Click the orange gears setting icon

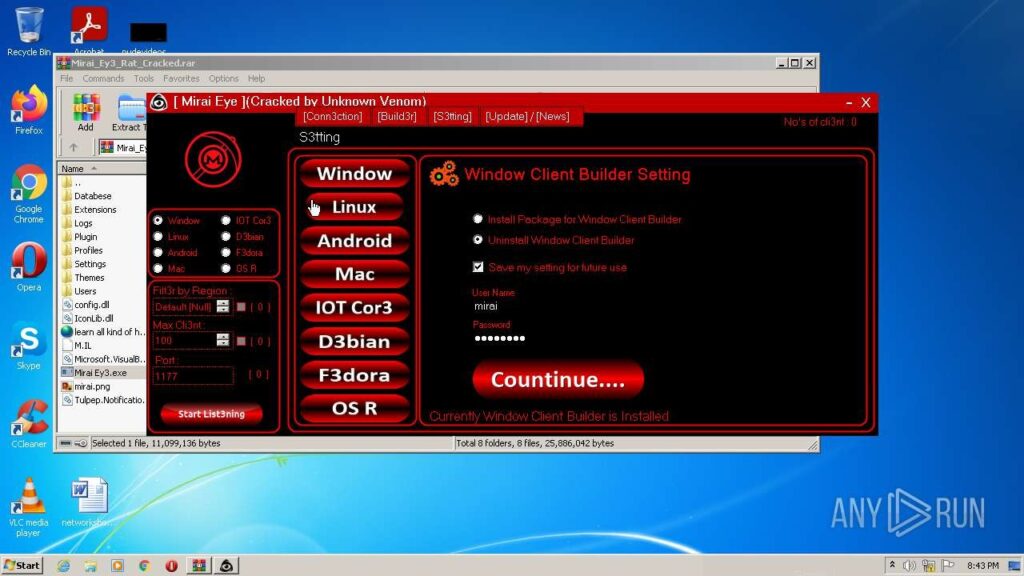[x=444, y=174]
